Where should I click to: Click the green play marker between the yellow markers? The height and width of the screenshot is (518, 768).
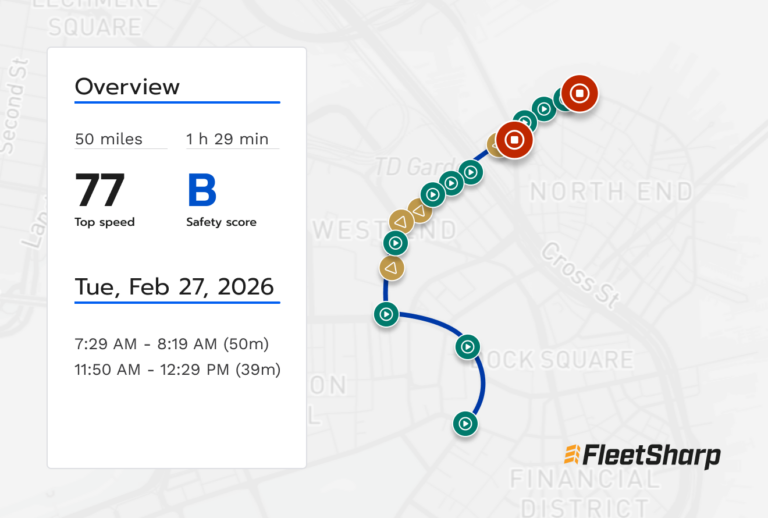[395, 243]
